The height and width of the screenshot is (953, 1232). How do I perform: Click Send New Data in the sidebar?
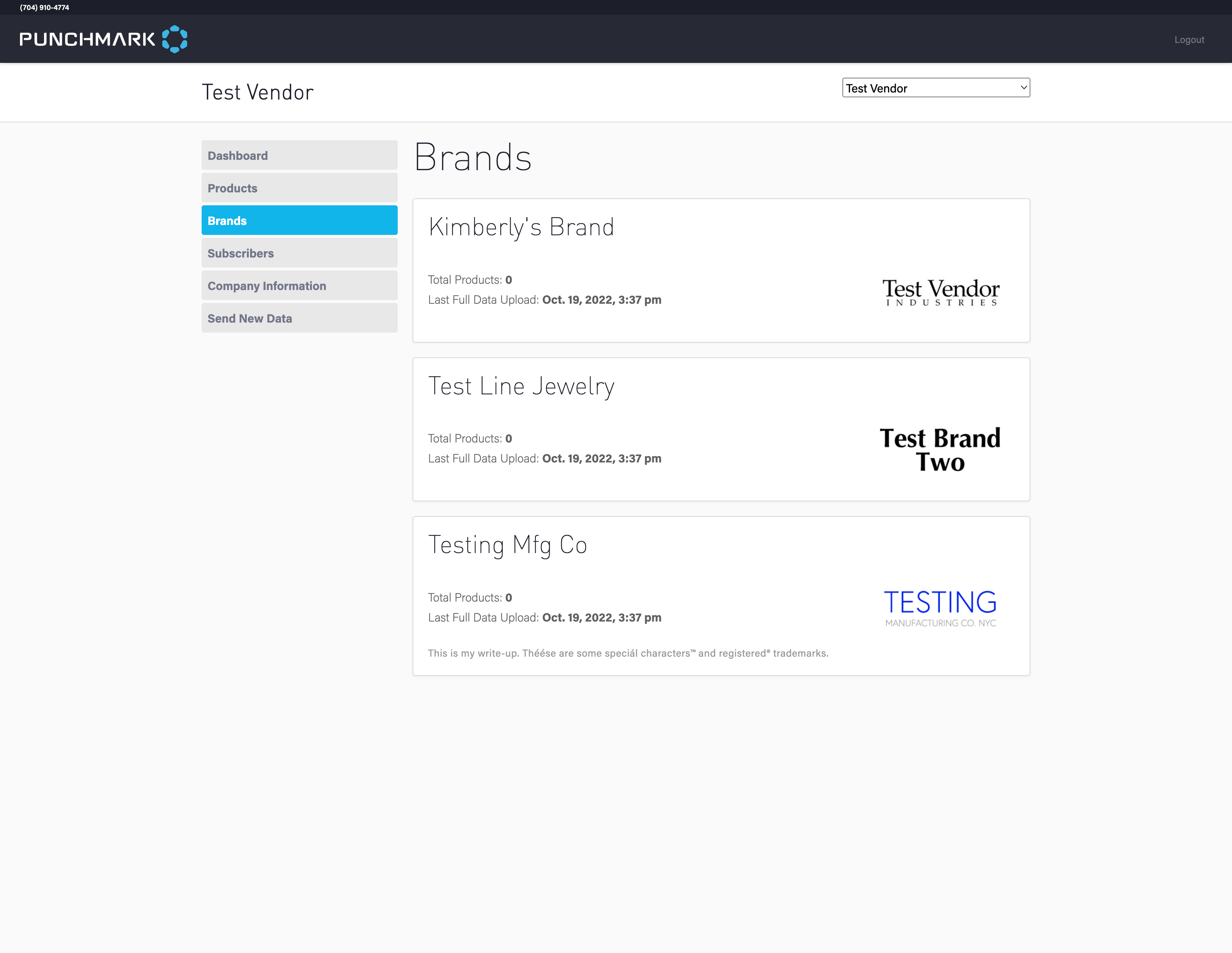(x=299, y=318)
